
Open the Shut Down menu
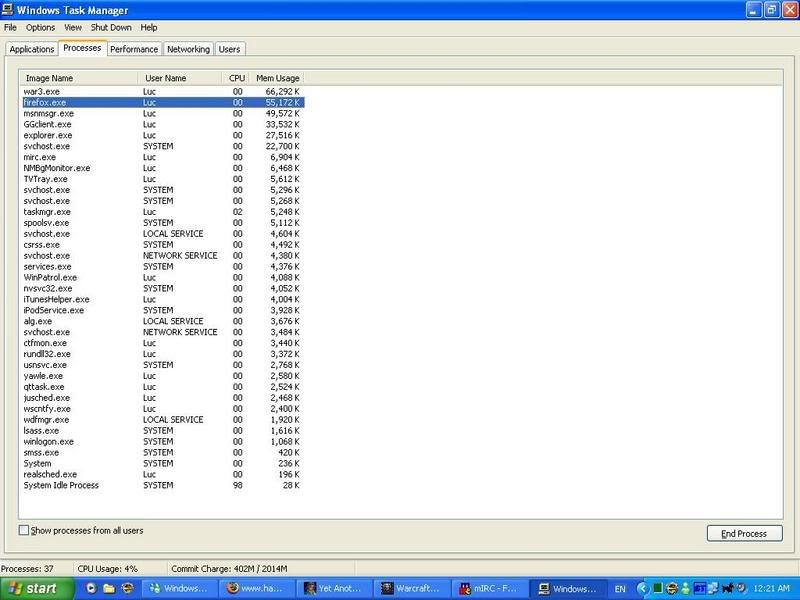coord(111,27)
